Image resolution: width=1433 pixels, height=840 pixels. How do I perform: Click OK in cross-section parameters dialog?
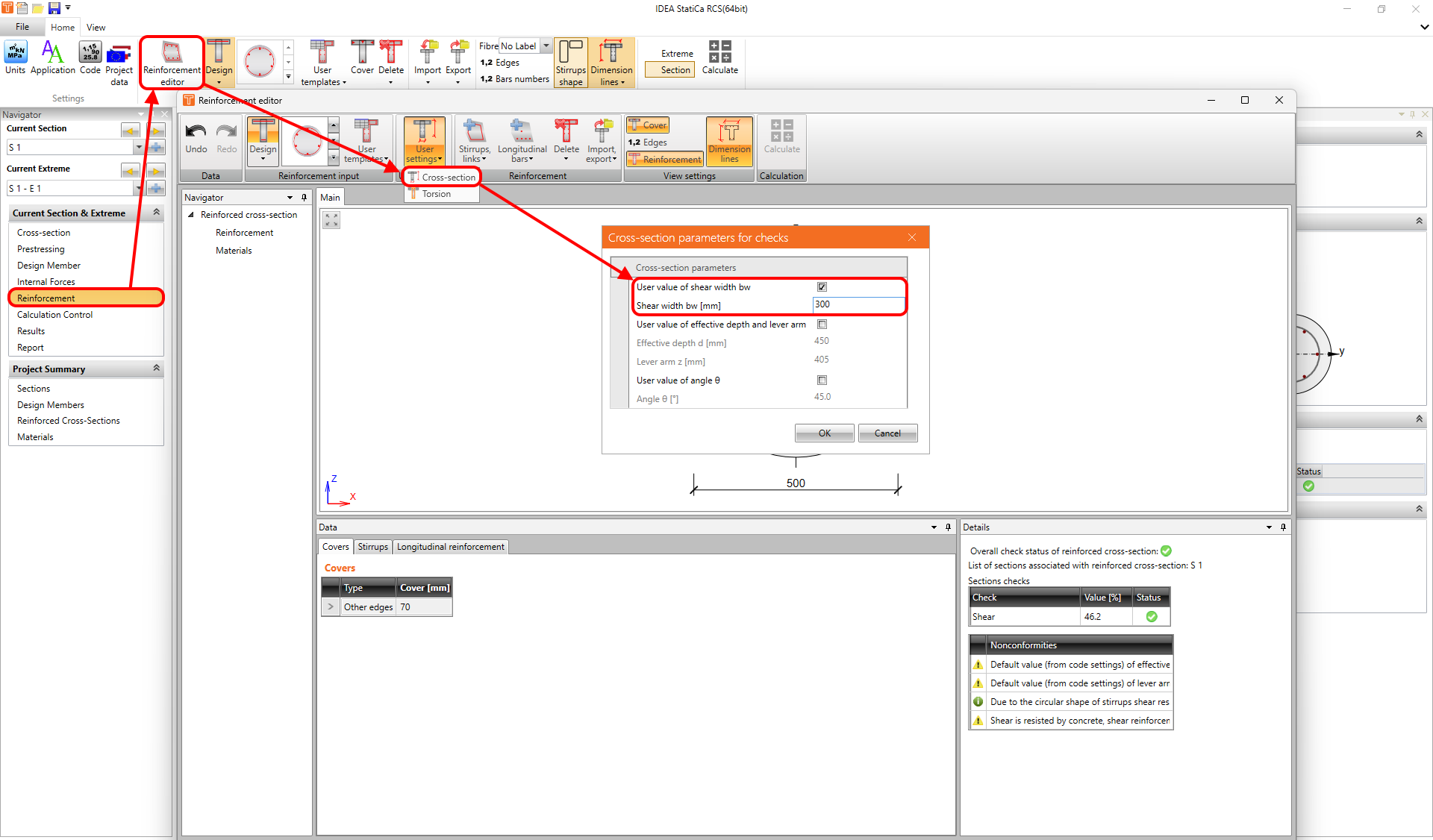[824, 433]
